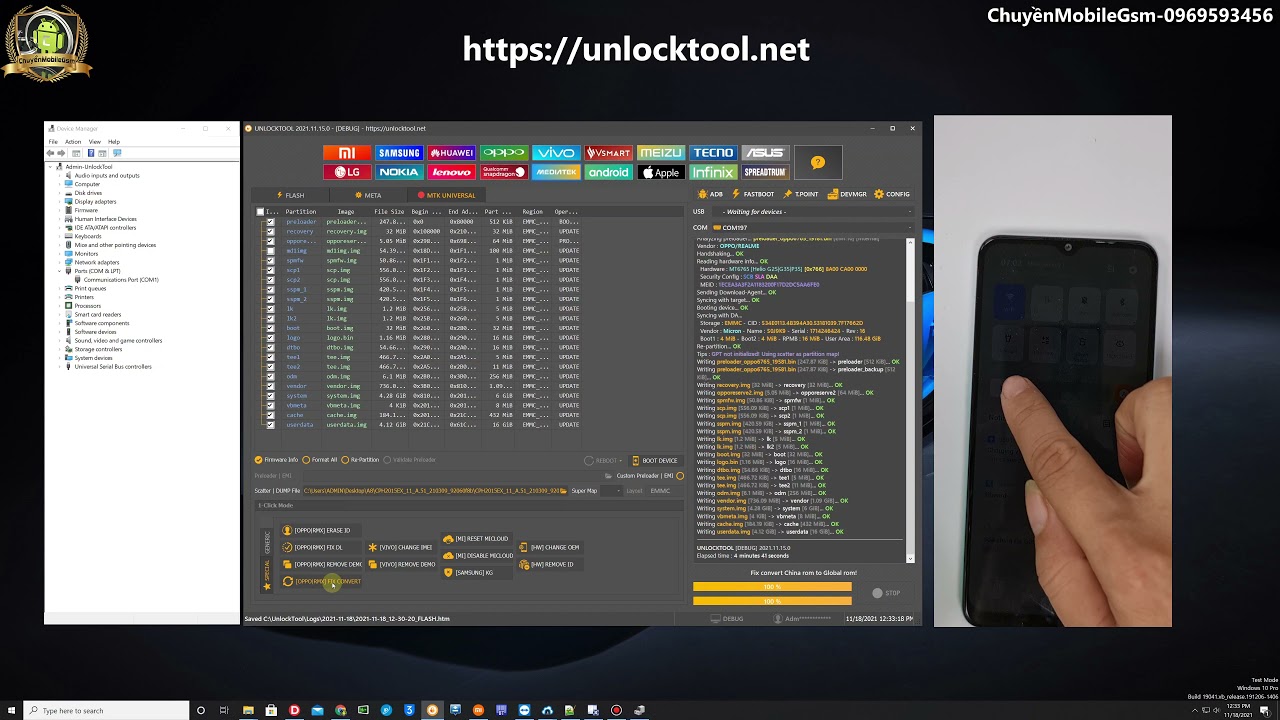Open the Action menu in Device Manager
Image resolution: width=1280 pixels, height=720 pixels.
[x=73, y=142]
